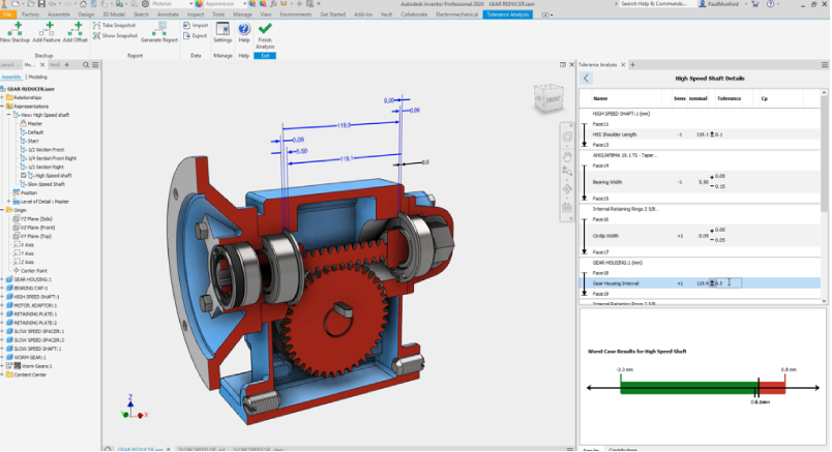Click Show Snapshot in the Report group
Image resolution: width=832 pixels, height=452 pixels.
pyautogui.click(x=115, y=36)
